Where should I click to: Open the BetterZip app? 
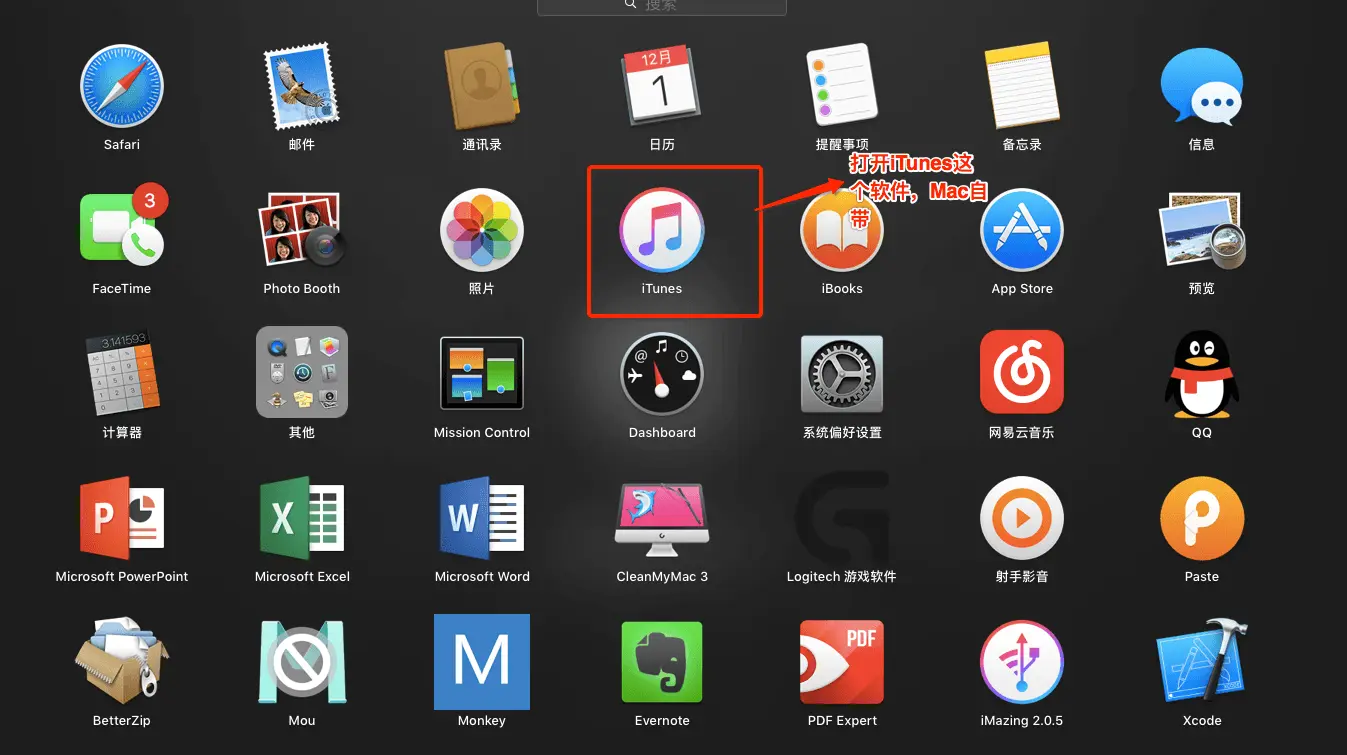click(x=122, y=662)
